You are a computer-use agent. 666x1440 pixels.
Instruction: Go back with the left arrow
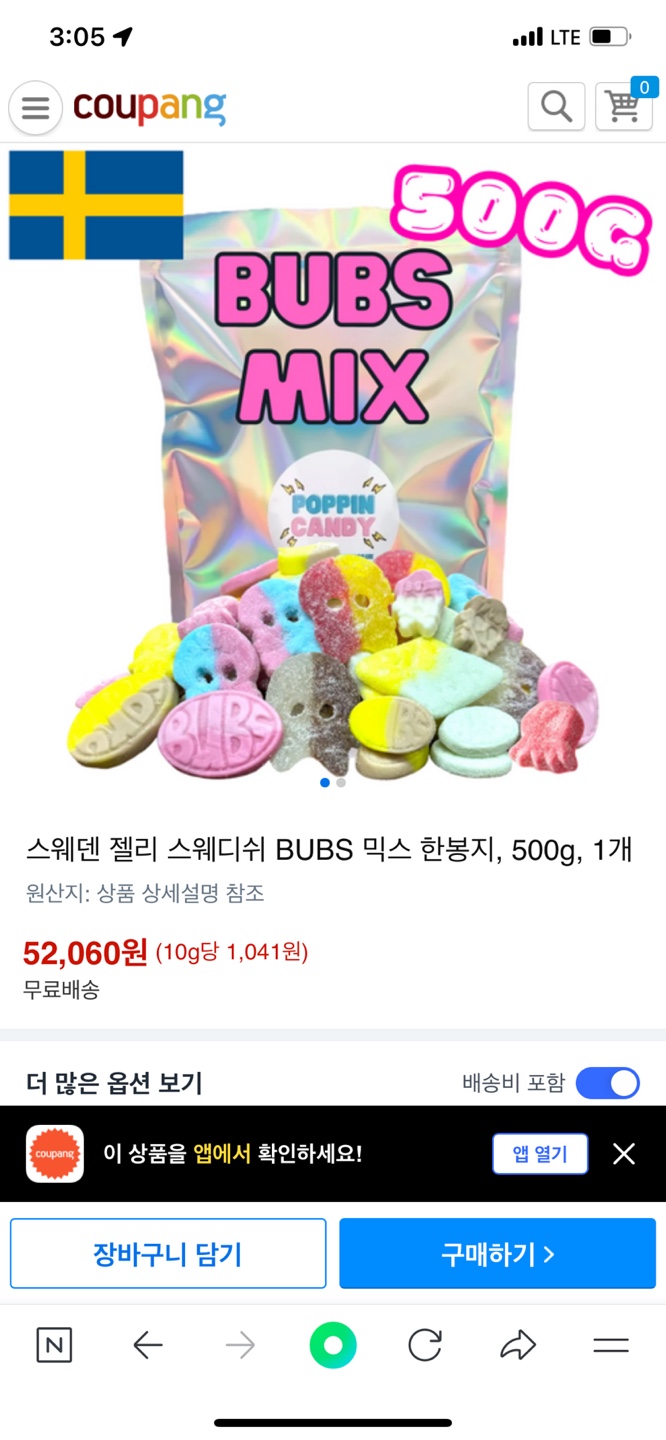coord(147,1346)
